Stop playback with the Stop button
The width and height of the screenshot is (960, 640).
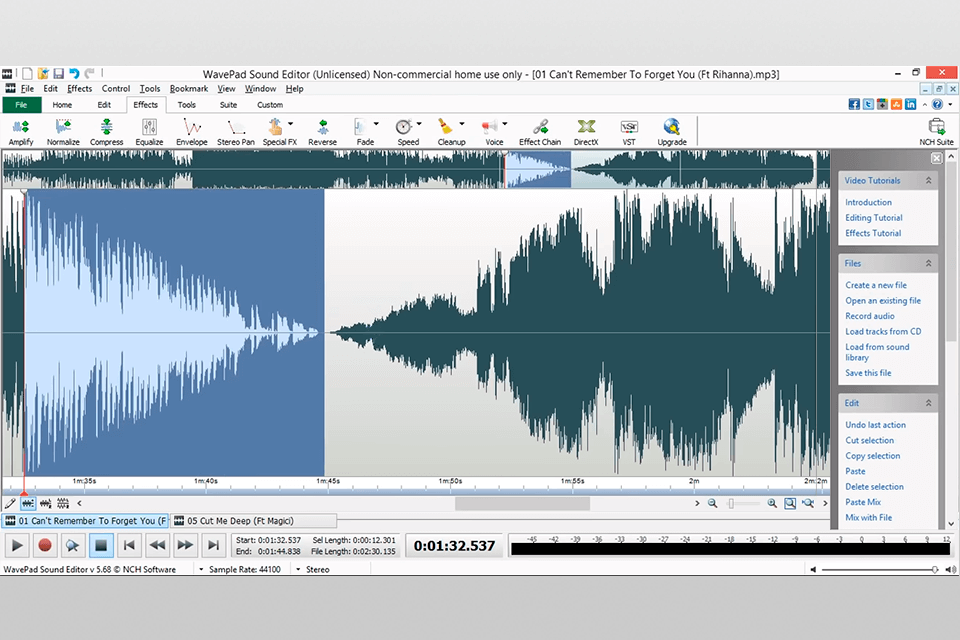[x=101, y=545]
